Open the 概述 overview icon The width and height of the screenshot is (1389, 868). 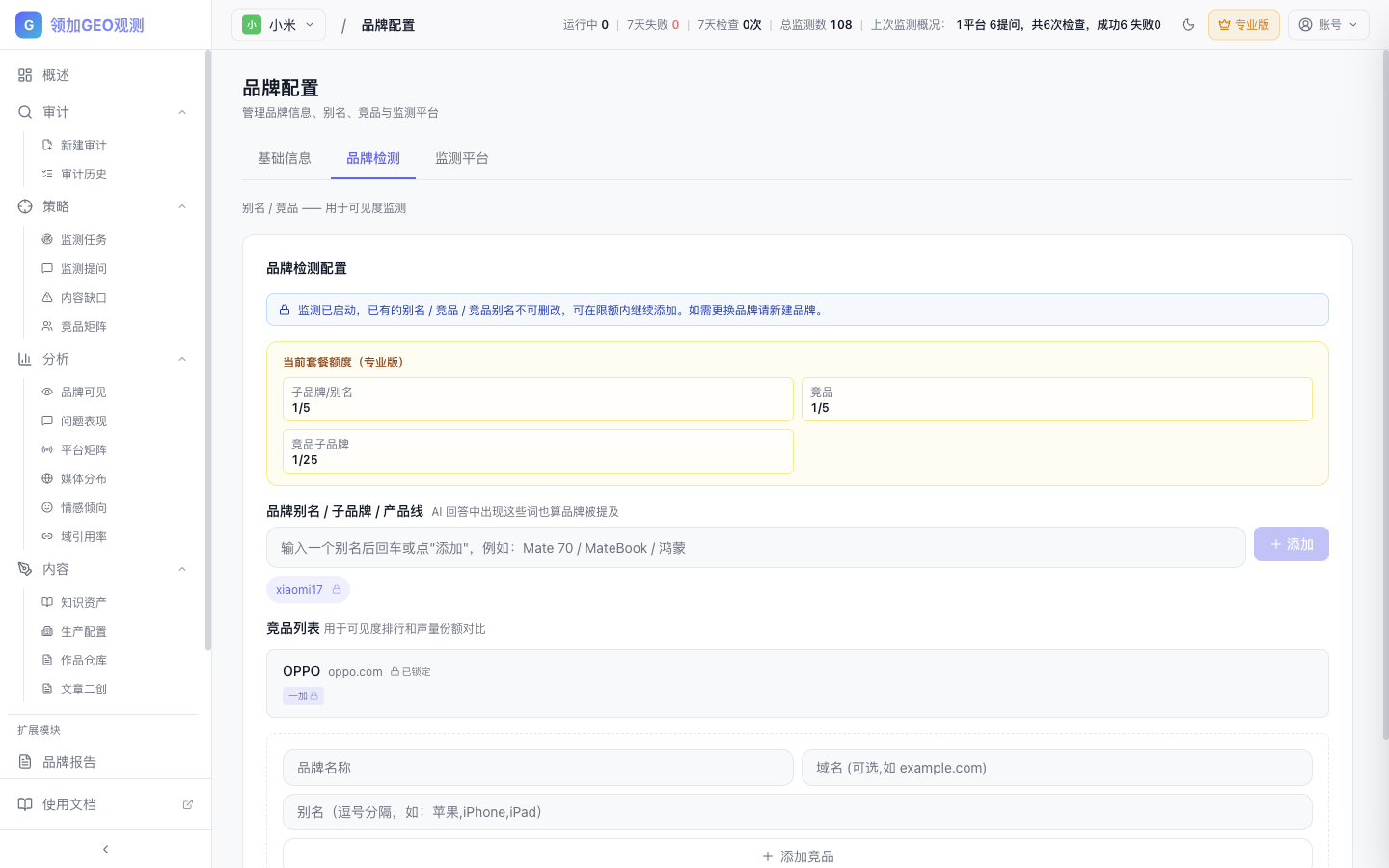tap(25, 75)
